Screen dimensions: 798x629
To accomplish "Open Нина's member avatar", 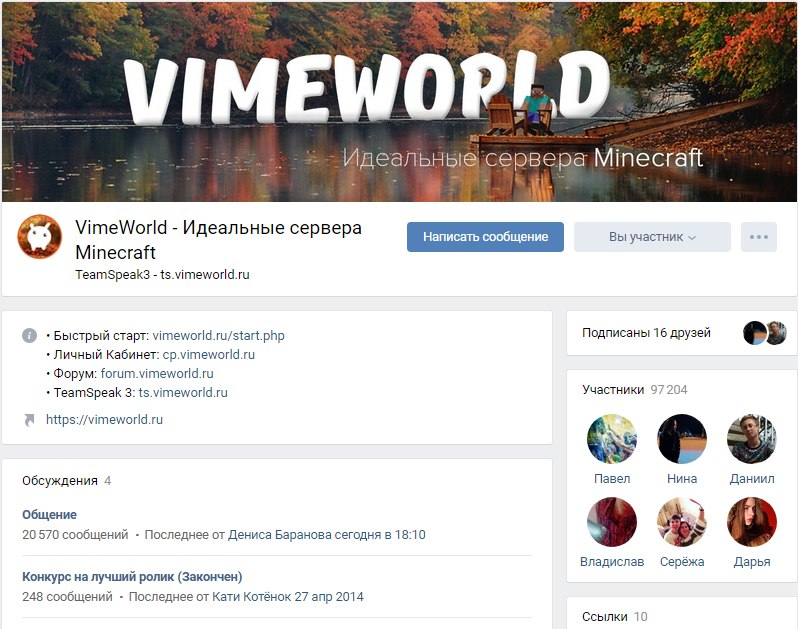I will click(x=682, y=439).
